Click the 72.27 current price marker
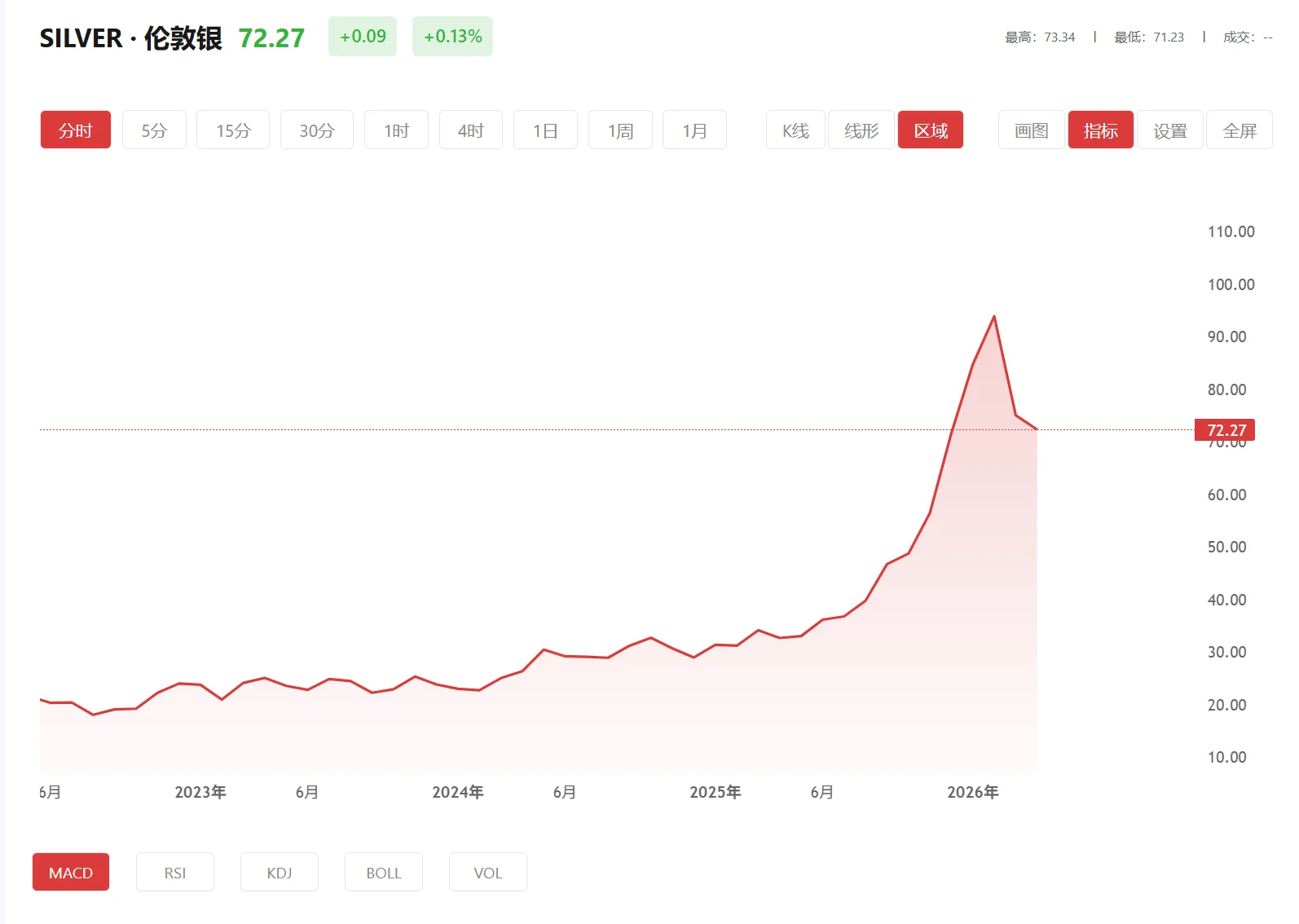Image resolution: width=1299 pixels, height=924 pixels. click(1226, 430)
